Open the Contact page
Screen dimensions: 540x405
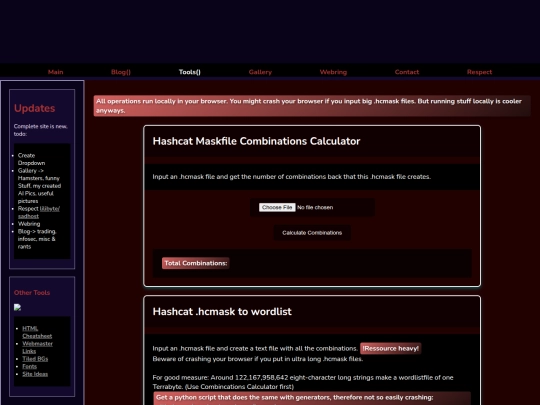tap(407, 72)
